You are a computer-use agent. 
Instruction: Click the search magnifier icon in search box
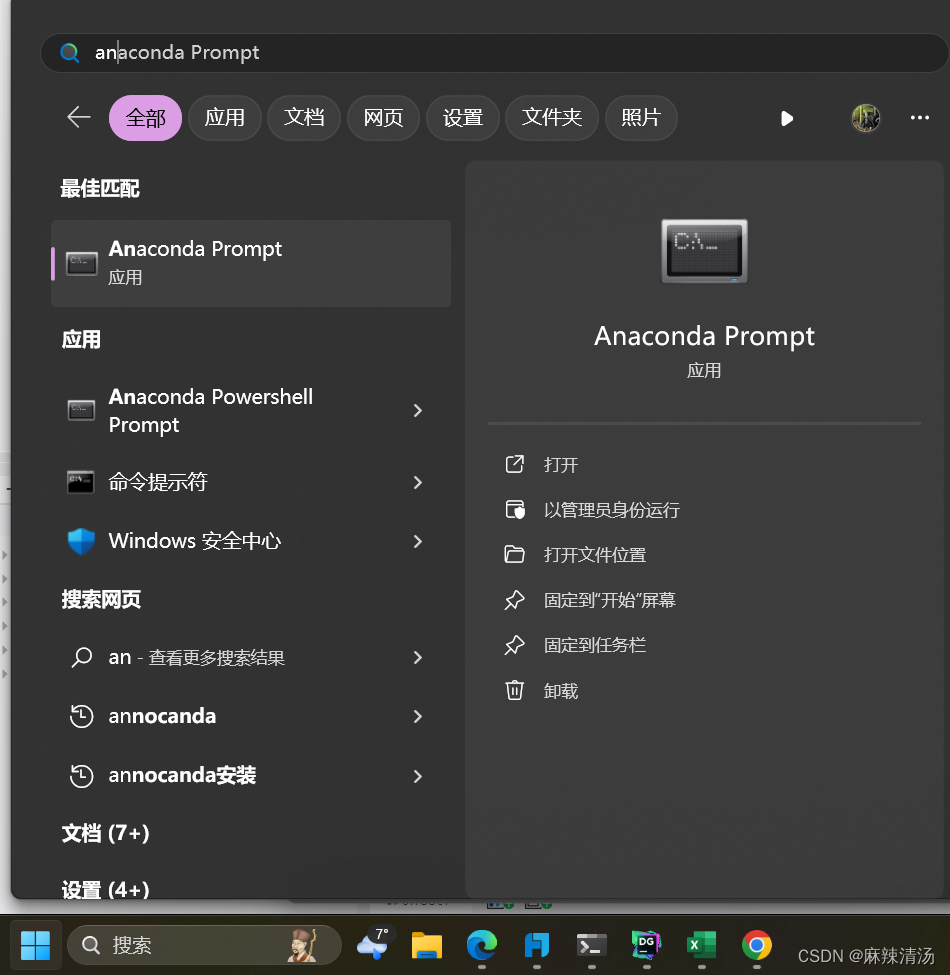pyautogui.click(x=70, y=53)
